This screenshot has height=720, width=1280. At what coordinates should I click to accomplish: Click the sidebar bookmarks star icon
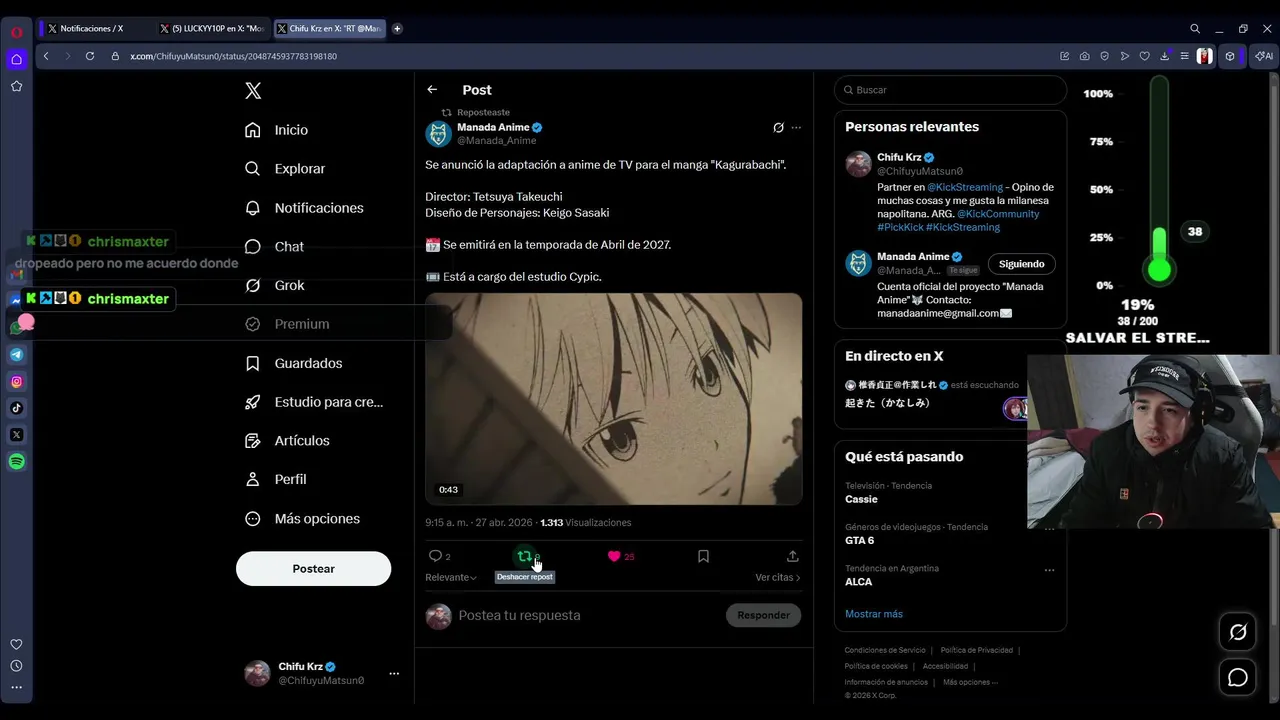[x=17, y=86]
